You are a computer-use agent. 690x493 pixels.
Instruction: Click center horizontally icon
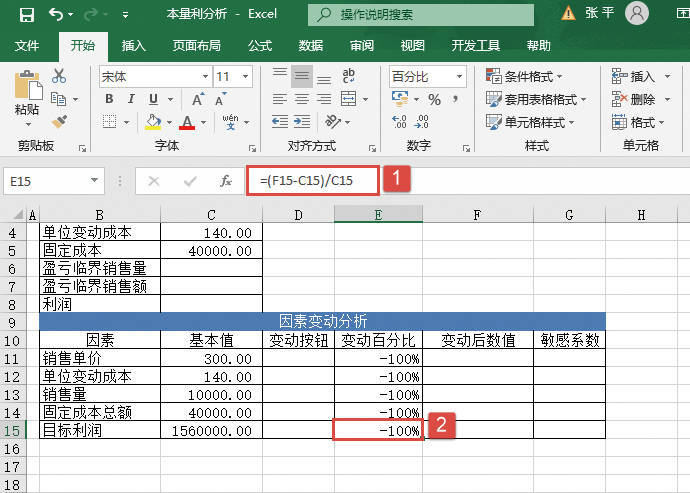302,99
